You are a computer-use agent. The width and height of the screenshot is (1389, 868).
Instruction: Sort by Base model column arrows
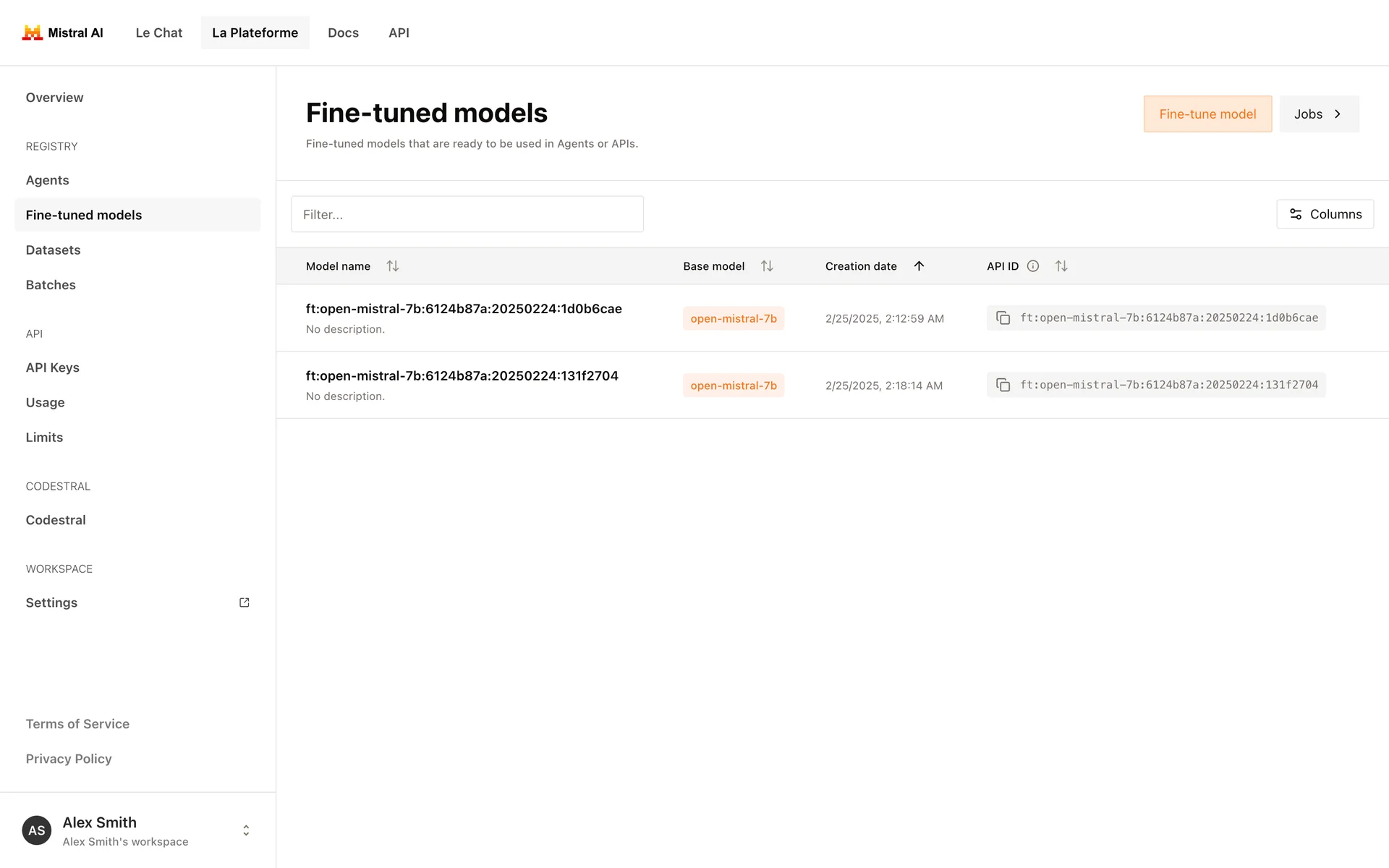767,266
